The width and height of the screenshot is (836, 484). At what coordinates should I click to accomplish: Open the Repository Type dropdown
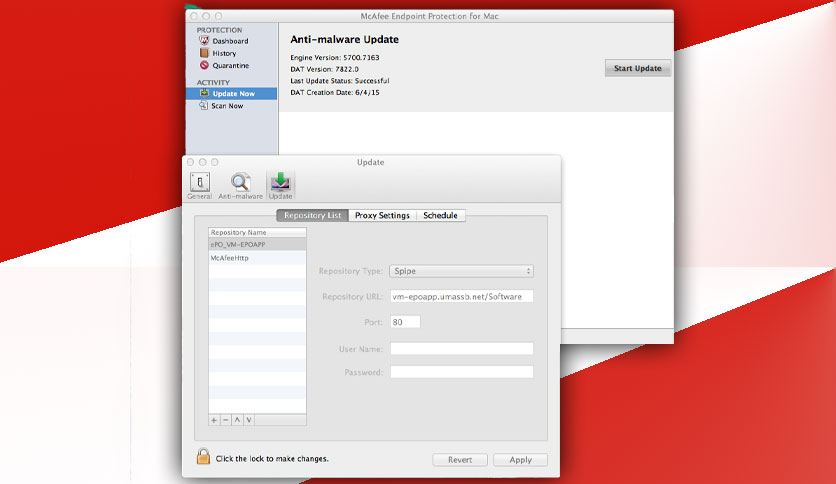(x=461, y=271)
